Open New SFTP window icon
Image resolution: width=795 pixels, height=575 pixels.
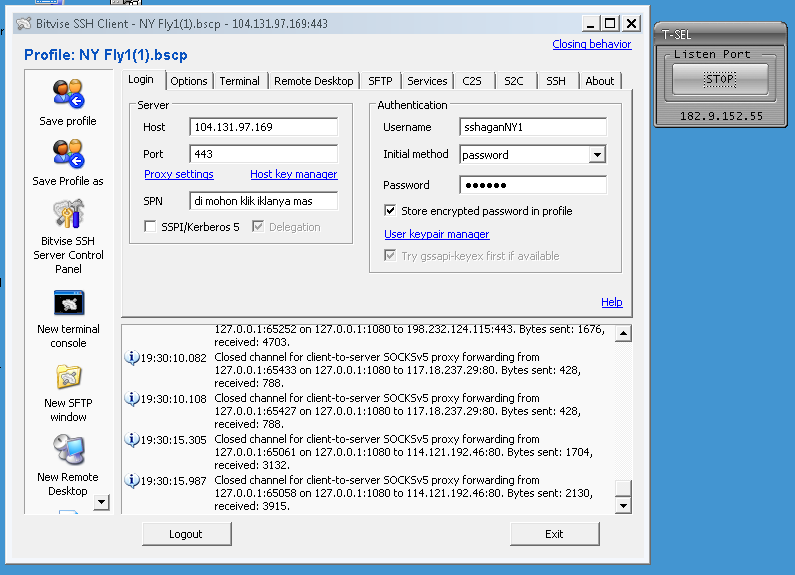tap(68, 377)
